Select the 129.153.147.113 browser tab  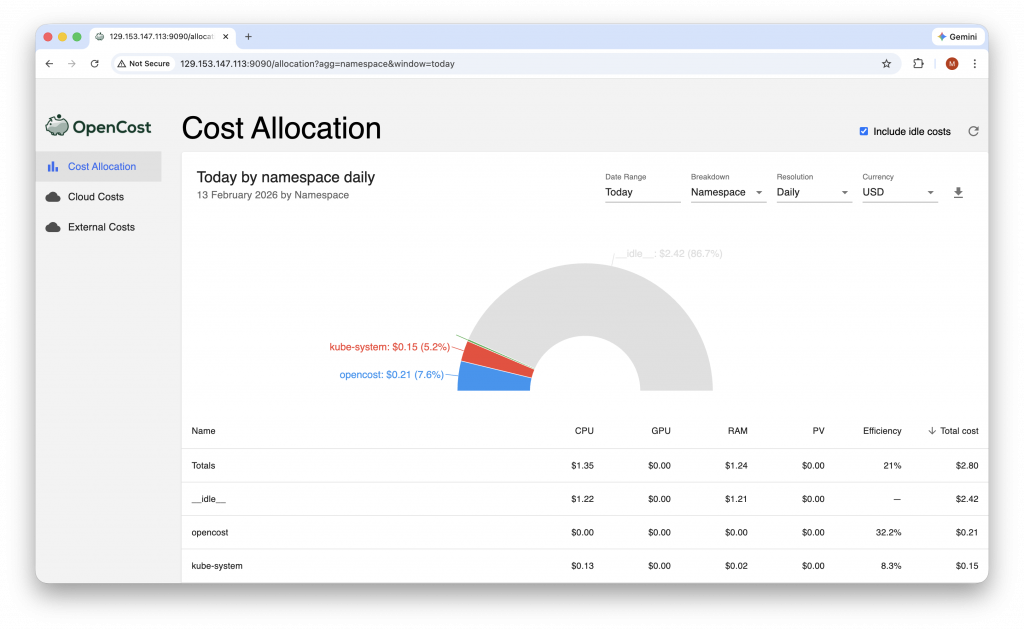coord(161,37)
